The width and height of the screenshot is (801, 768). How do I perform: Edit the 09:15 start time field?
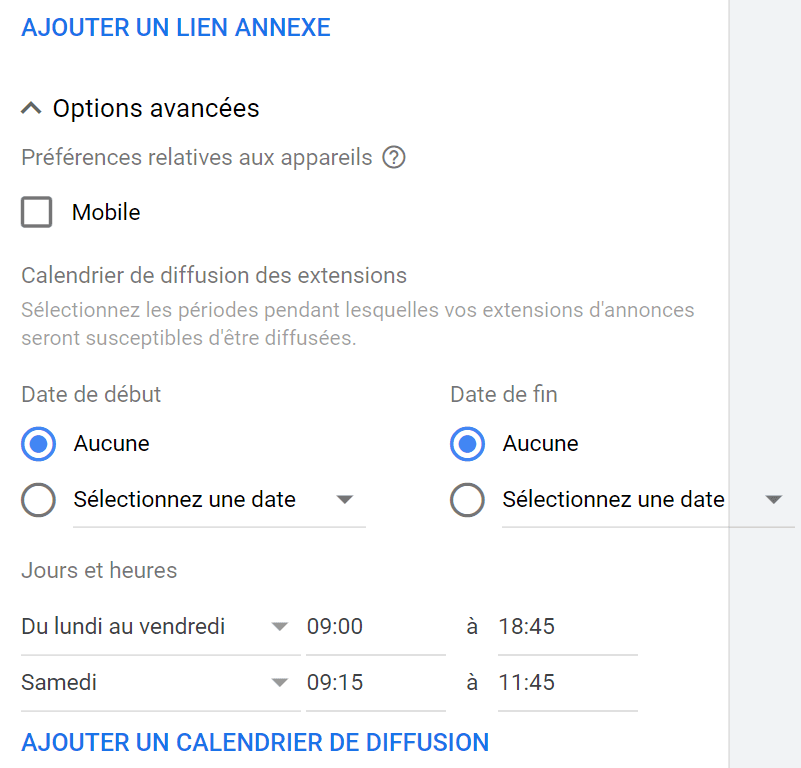pos(375,683)
